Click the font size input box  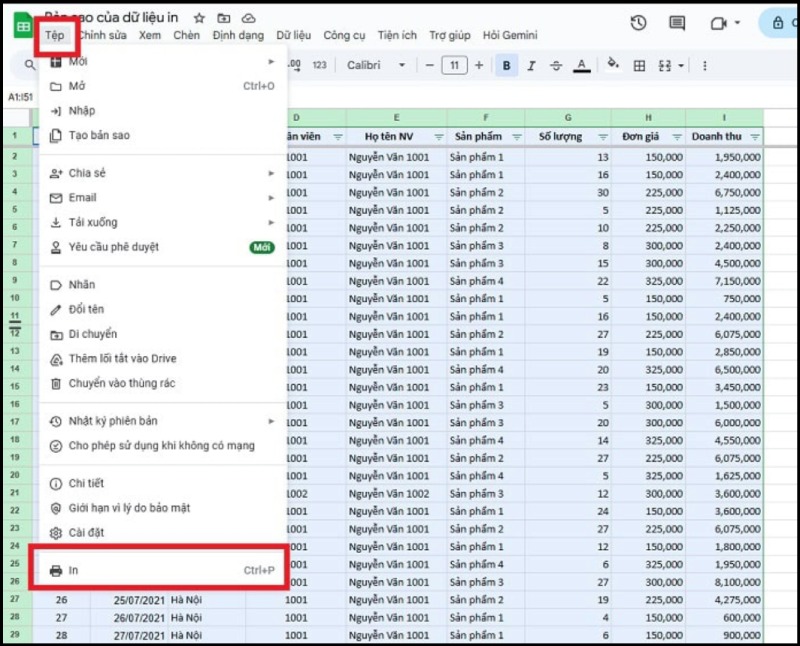point(454,66)
